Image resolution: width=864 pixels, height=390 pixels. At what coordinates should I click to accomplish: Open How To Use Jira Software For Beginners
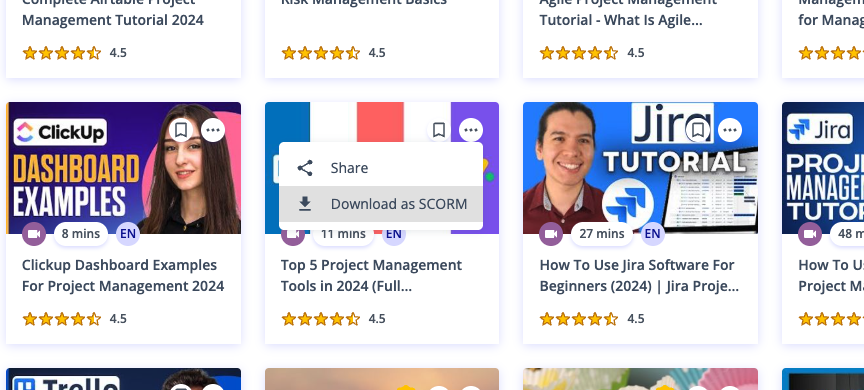(x=639, y=275)
